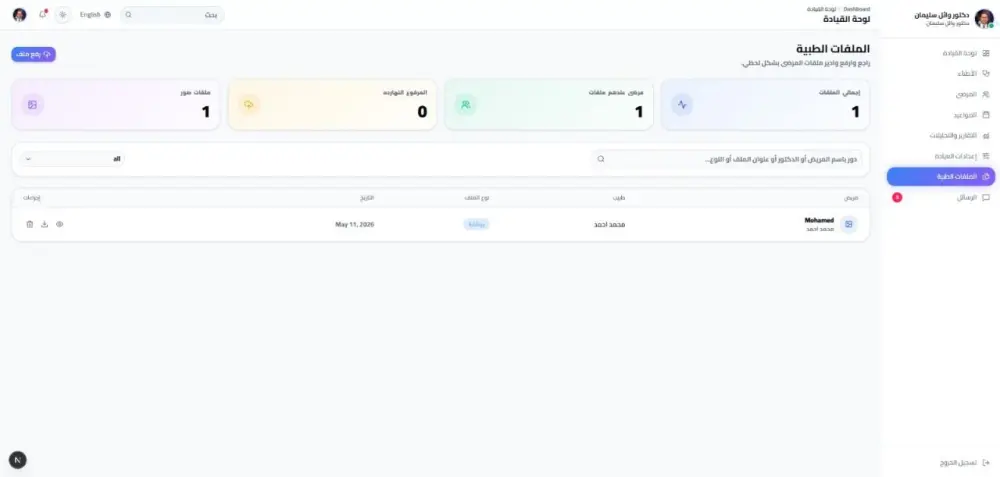The image size is (1000, 477).
Task: Go to the patients page (المرضى) in the sidebar
Action: (x=941, y=94)
